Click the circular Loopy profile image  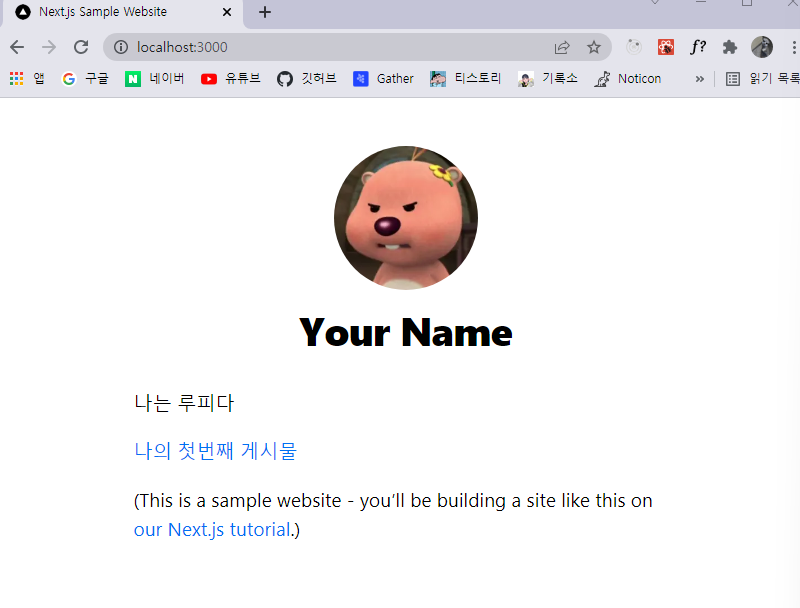pyautogui.click(x=406, y=218)
